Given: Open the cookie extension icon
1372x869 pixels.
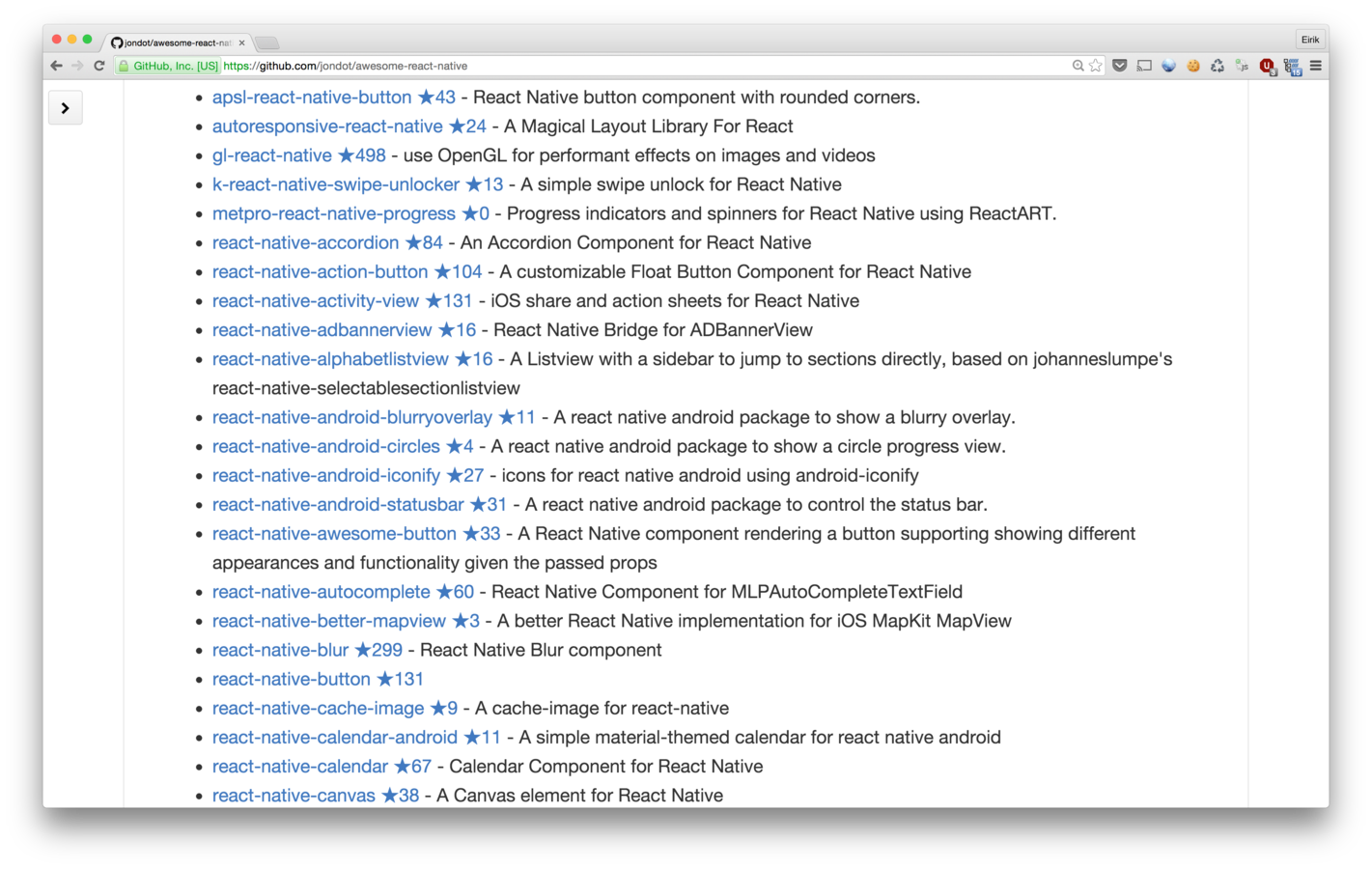Looking at the screenshot, I should coord(1193,66).
